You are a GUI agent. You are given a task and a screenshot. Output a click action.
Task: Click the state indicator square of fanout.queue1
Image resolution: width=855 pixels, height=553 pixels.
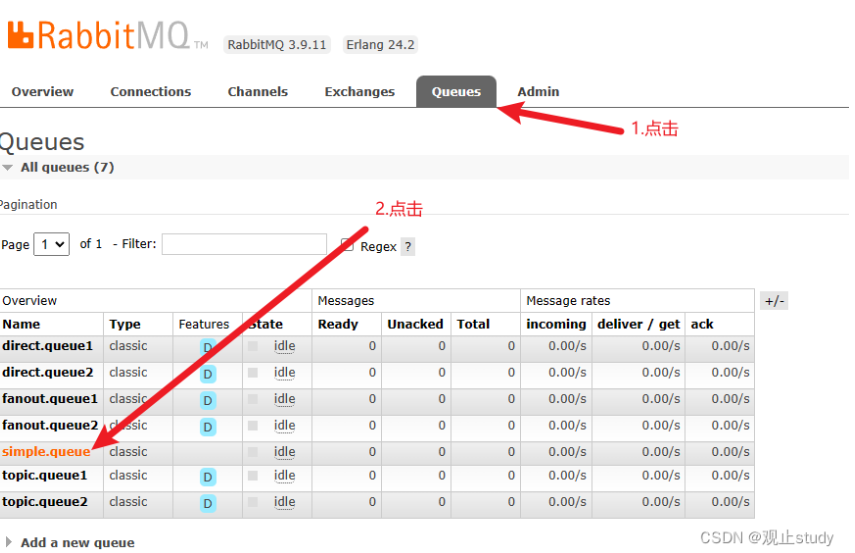tap(253, 399)
